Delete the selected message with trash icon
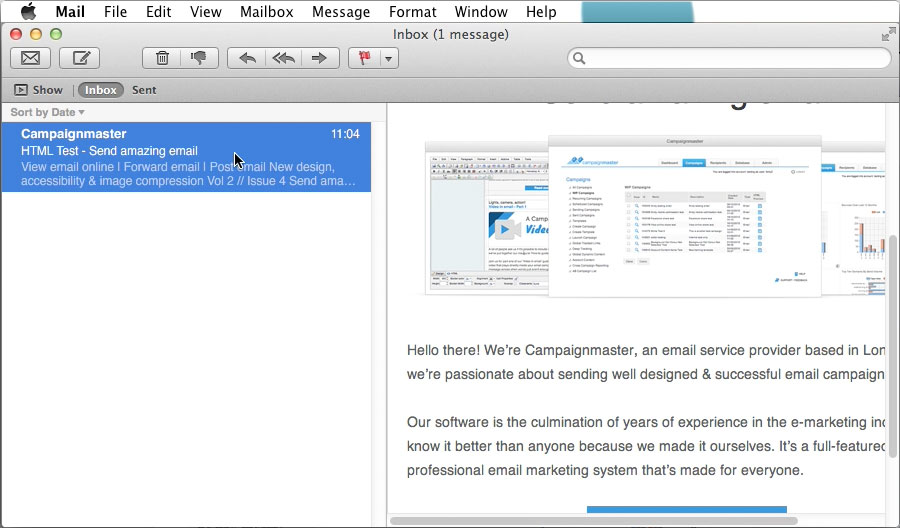Image resolution: width=900 pixels, height=528 pixels. click(162, 58)
